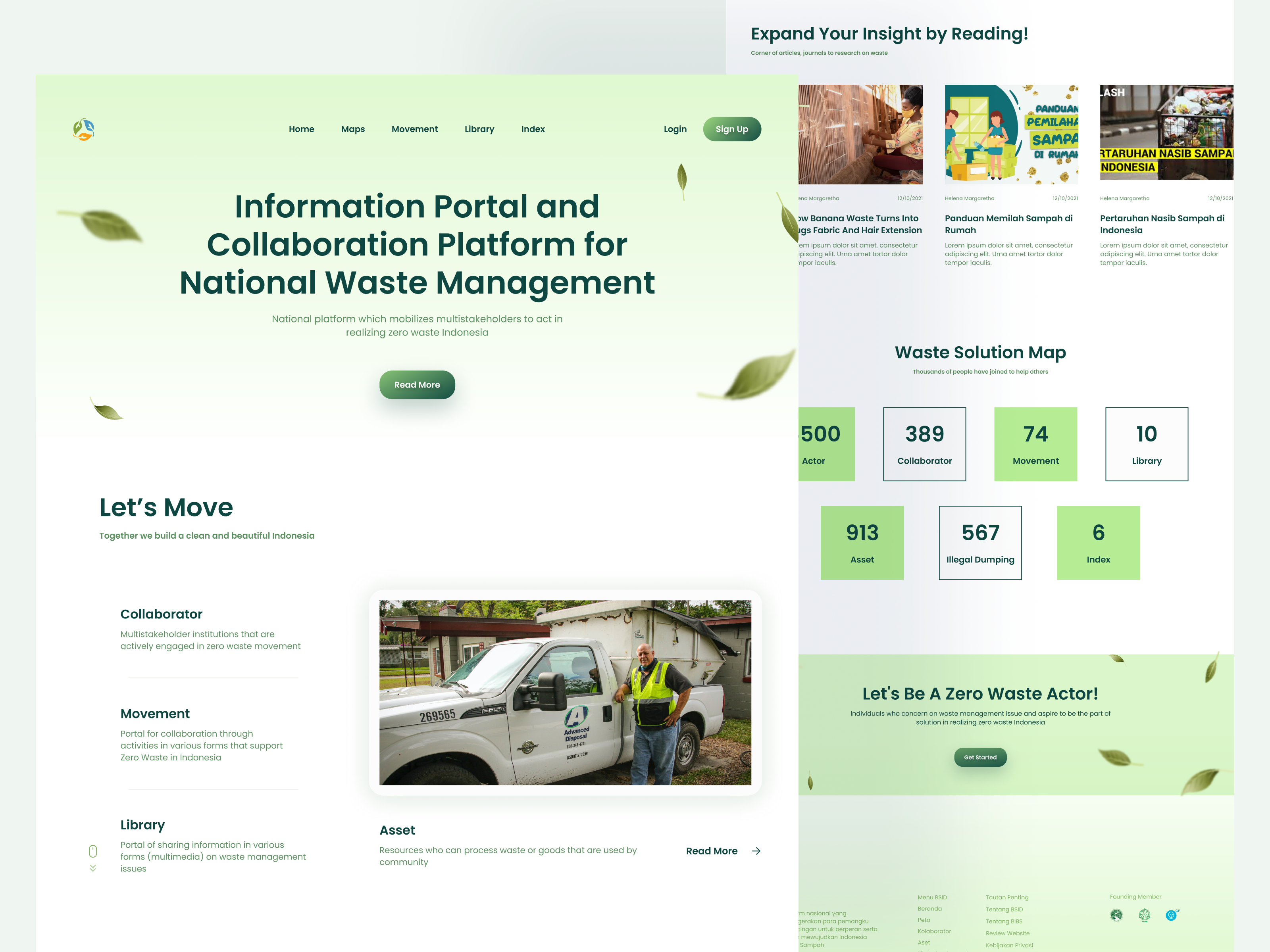This screenshot has height=952, width=1270.
Task: Click the mouse scroll indicator icon
Action: (93, 851)
